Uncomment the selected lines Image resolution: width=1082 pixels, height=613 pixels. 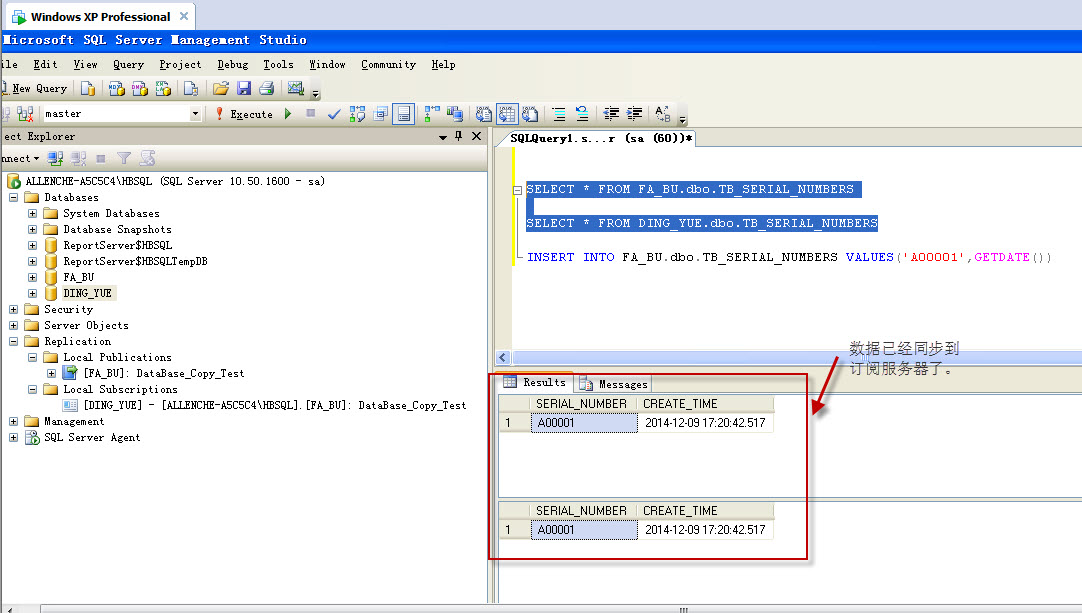click(582, 114)
